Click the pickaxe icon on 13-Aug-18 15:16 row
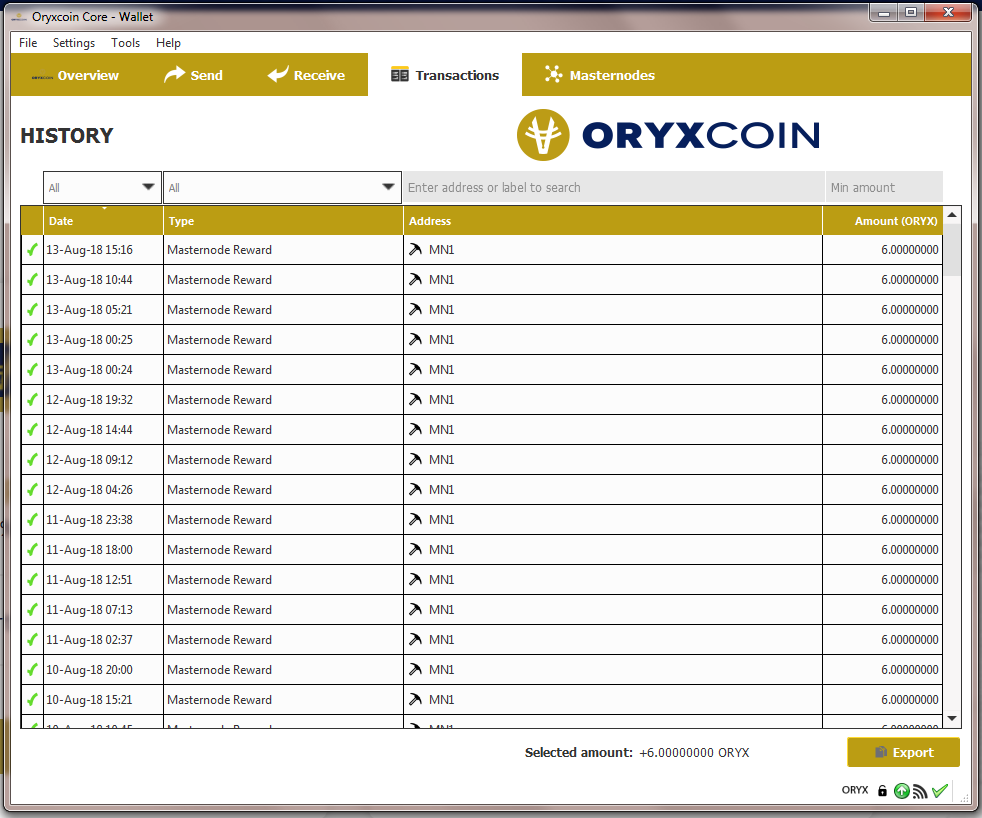 (x=416, y=250)
